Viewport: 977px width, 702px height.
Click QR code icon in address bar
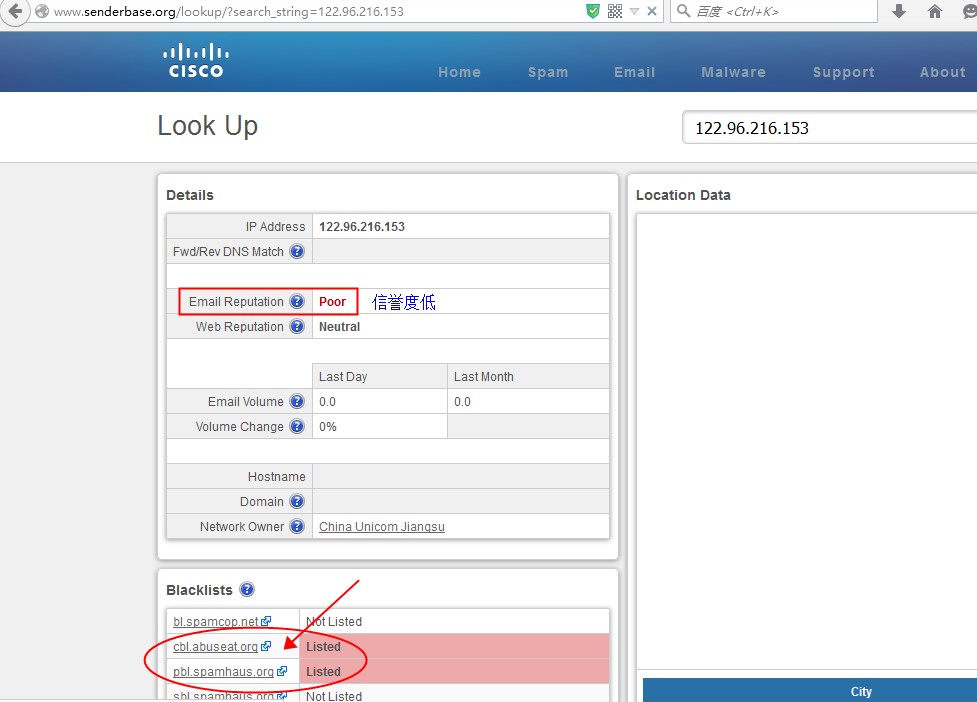(615, 11)
